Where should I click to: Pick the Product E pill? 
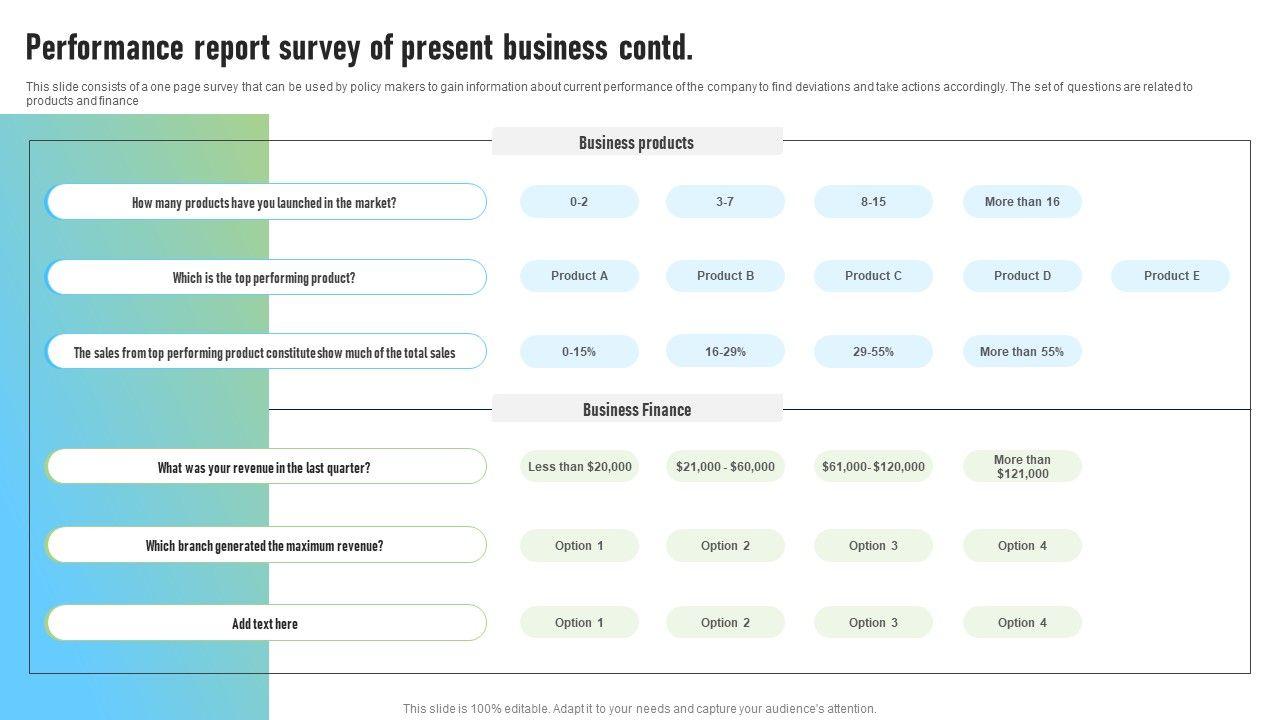[1170, 276]
